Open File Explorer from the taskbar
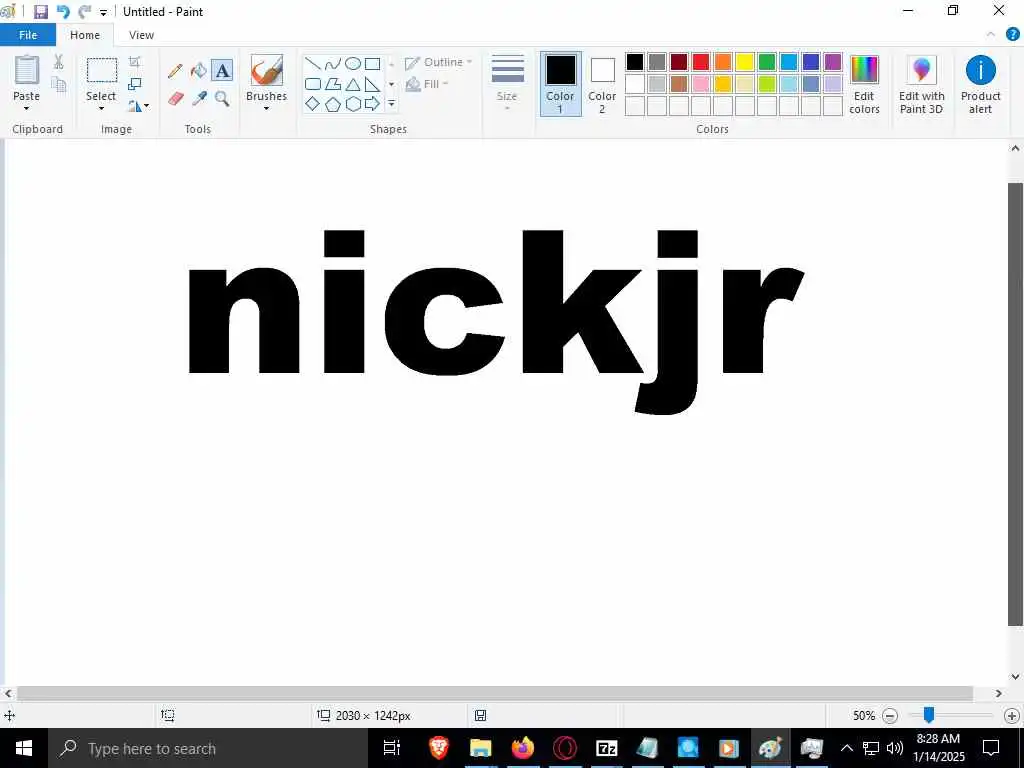Image resolution: width=1024 pixels, height=768 pixels. pyautogui.click(x=481, y=748)
